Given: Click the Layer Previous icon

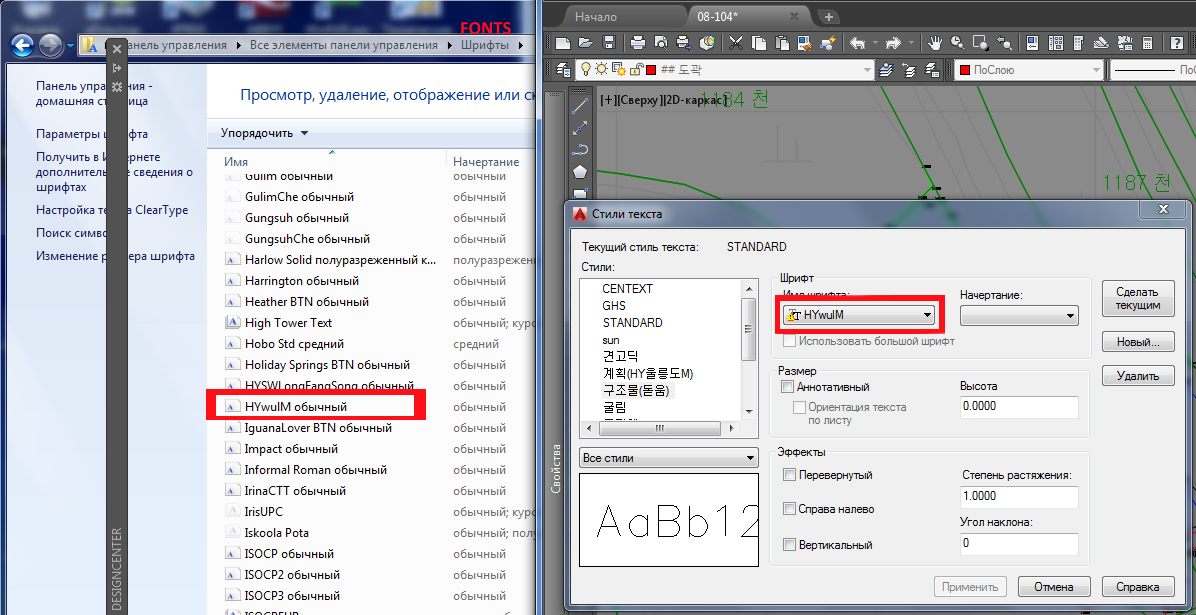Looking at the screenshot, I should point(909,69).
